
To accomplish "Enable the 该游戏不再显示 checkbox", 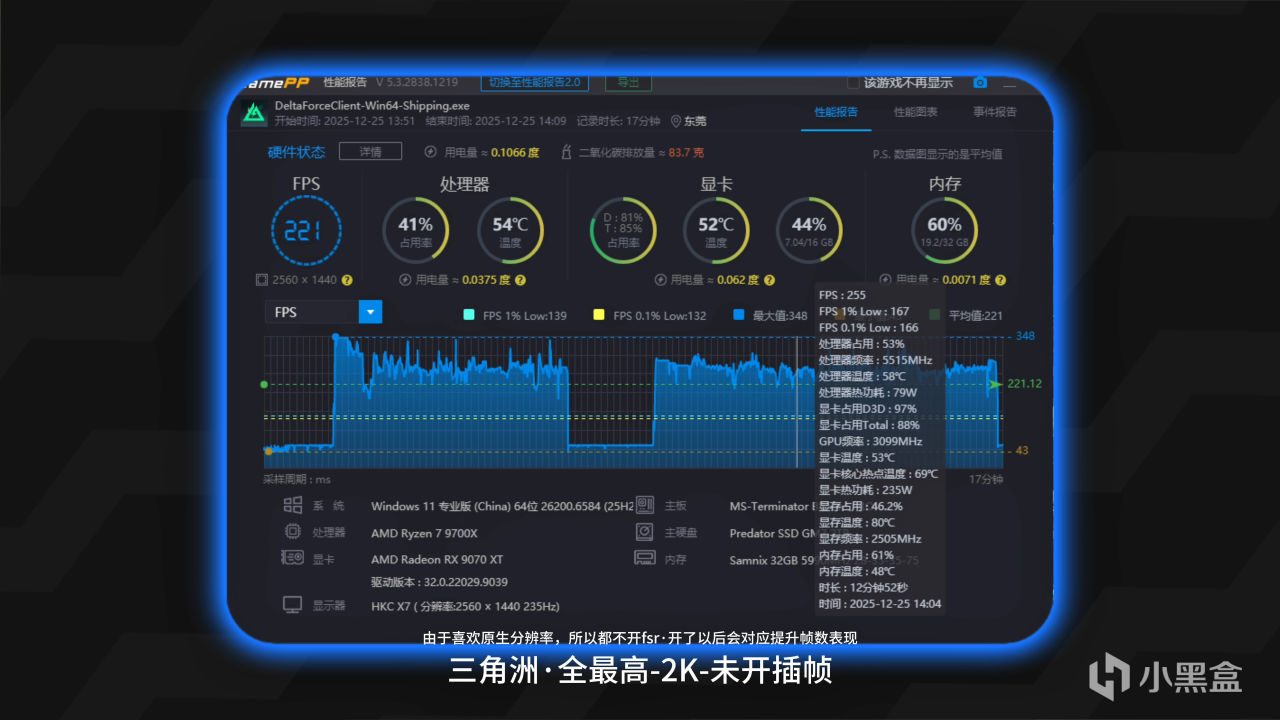I will 853,82.
